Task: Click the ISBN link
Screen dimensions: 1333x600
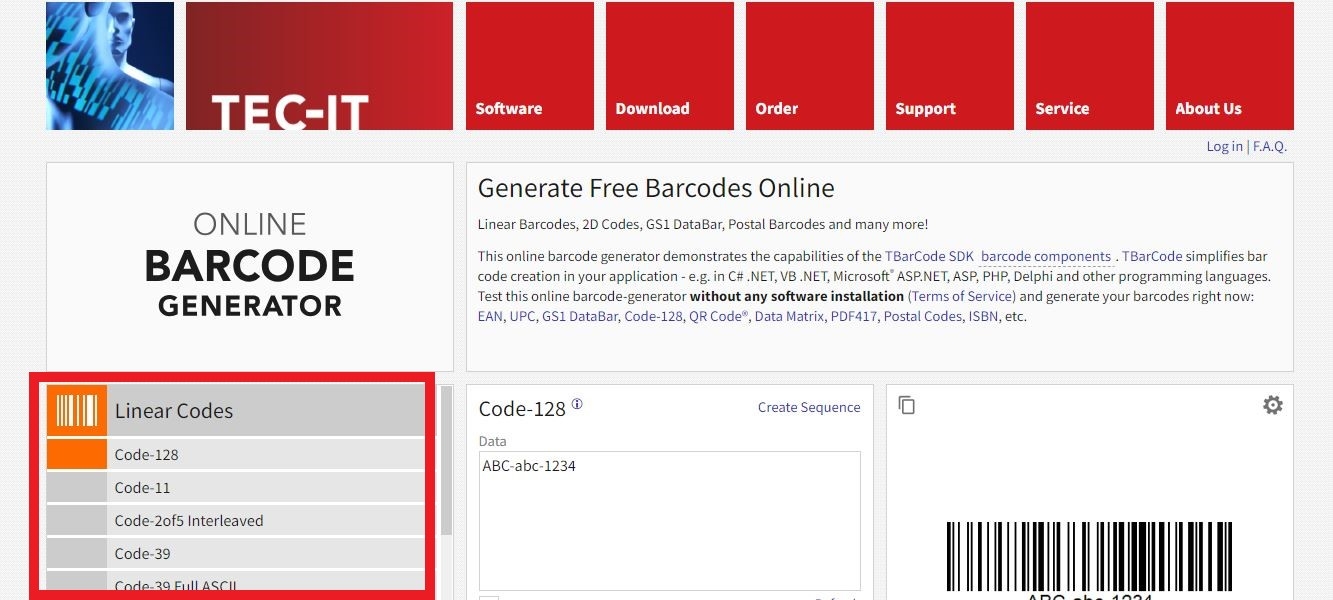Action: coord(984,316)
